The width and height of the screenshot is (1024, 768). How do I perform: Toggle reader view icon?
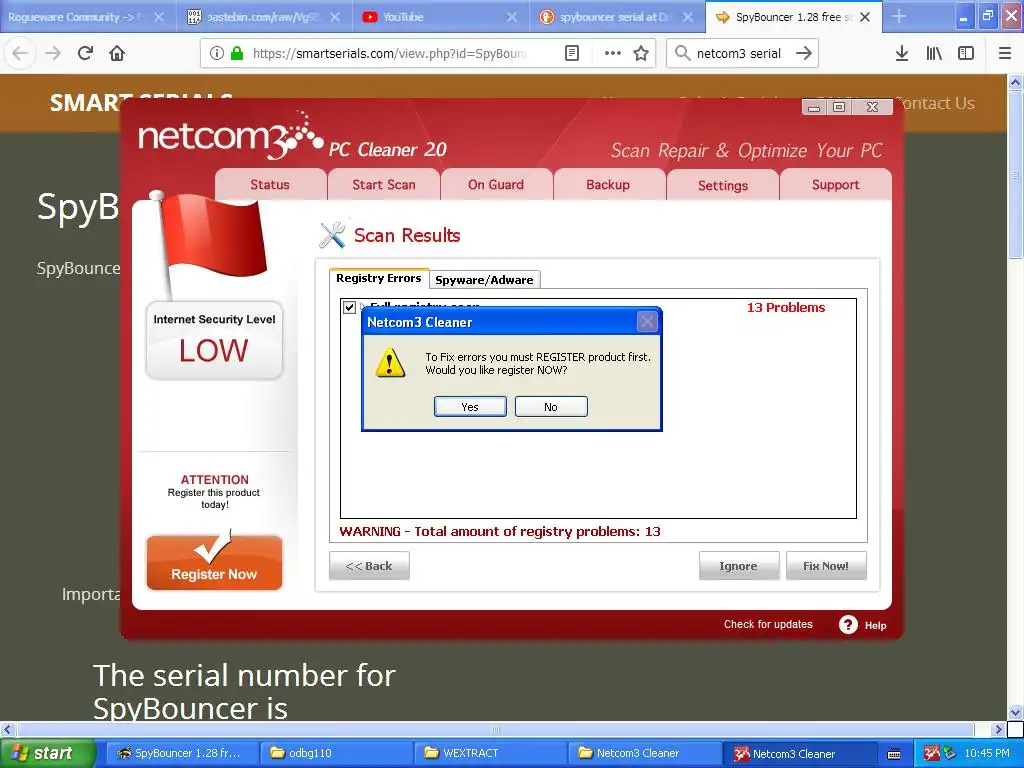point(571,53)
